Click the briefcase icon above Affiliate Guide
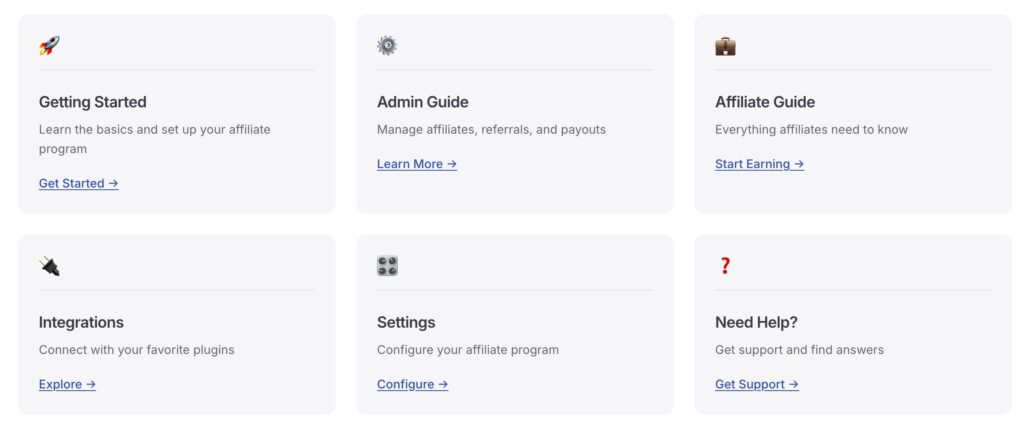The image size is (1024, 432). (725, 45)
